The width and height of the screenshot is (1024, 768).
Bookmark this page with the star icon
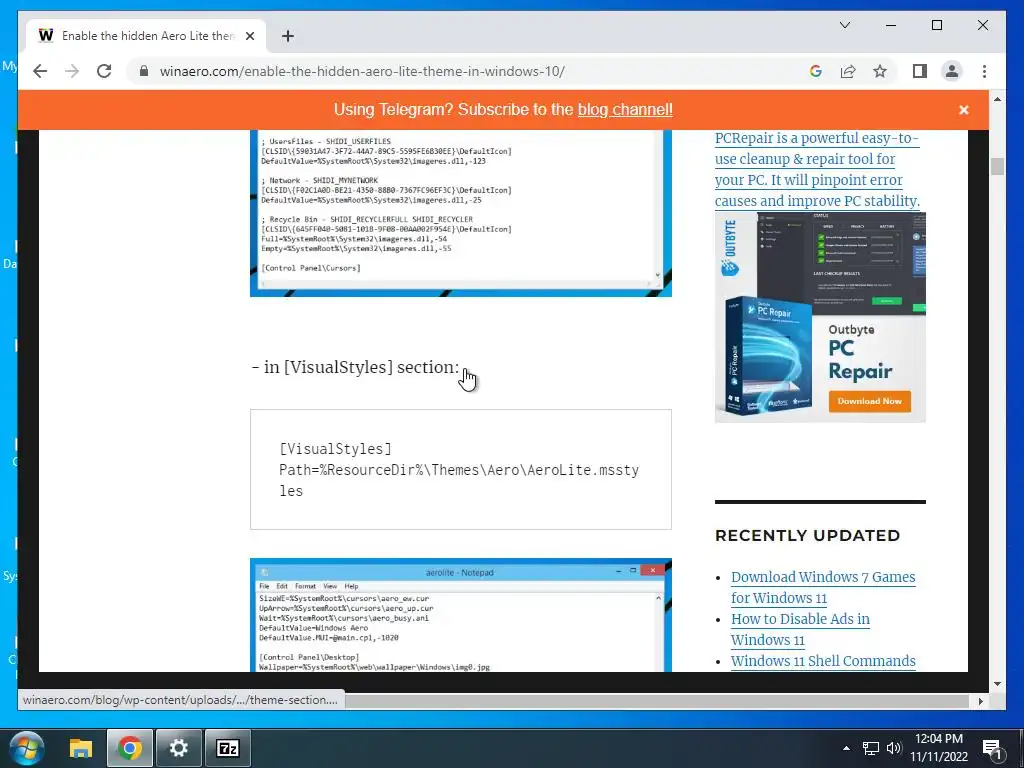click(880, 71)
